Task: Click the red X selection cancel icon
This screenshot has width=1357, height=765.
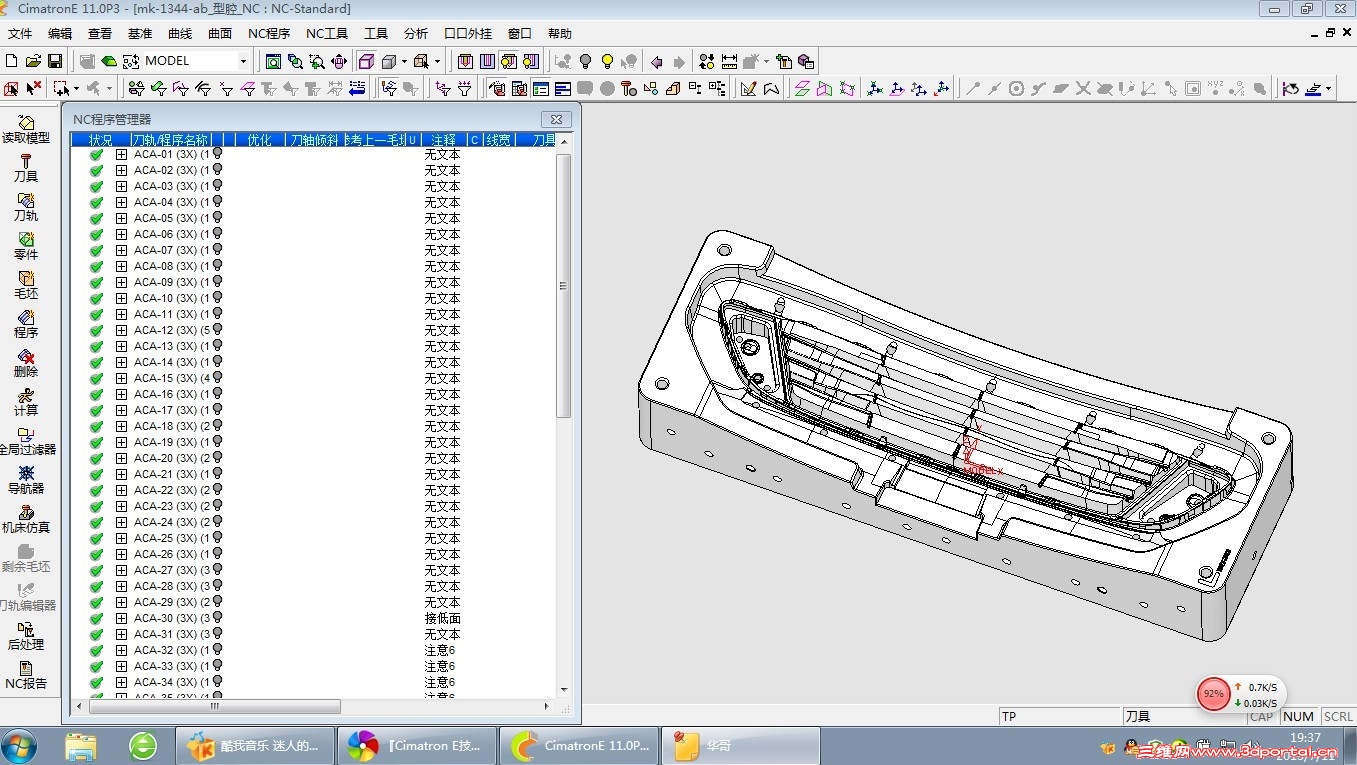Action: coord(34,88)
